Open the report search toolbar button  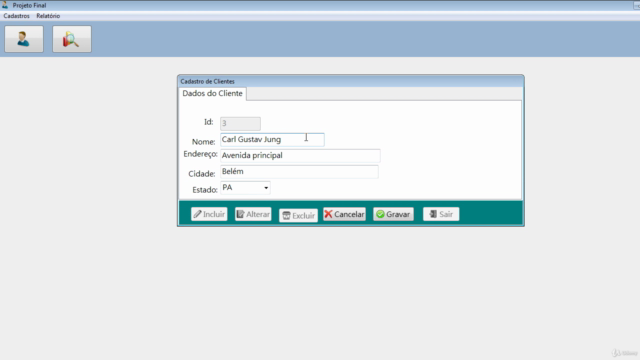point(72,39)
